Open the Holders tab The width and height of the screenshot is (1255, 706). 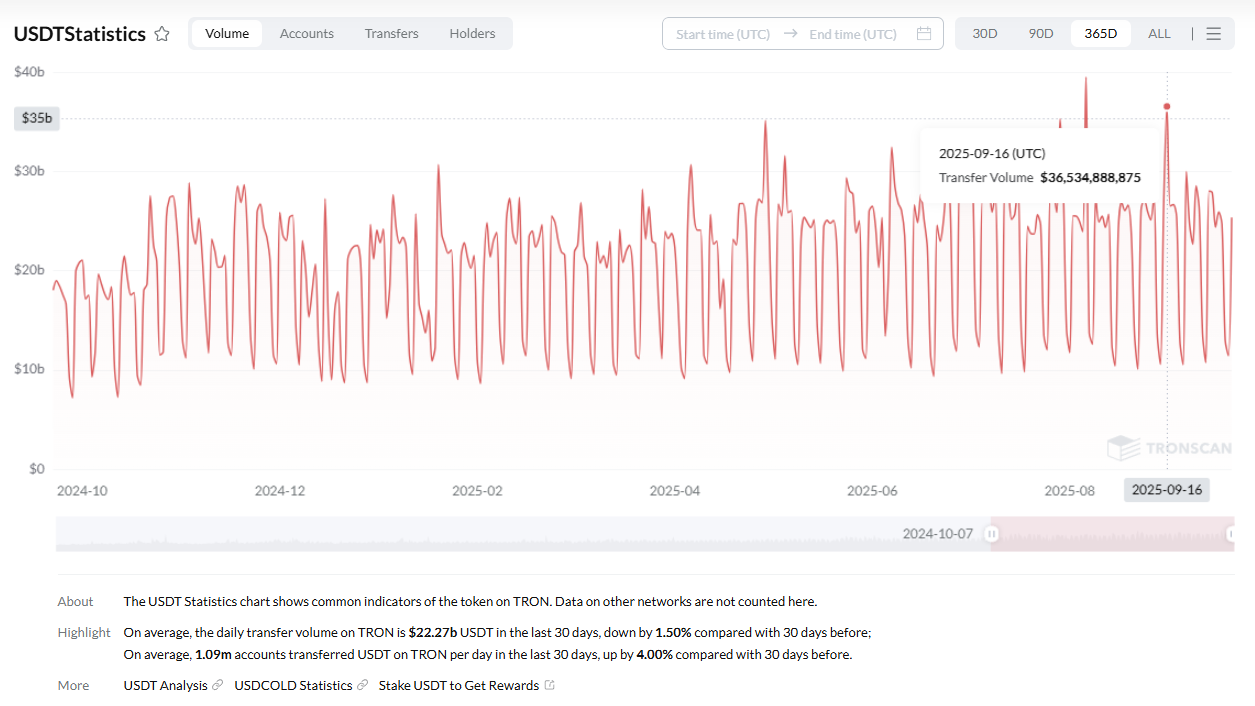point(472,34)
